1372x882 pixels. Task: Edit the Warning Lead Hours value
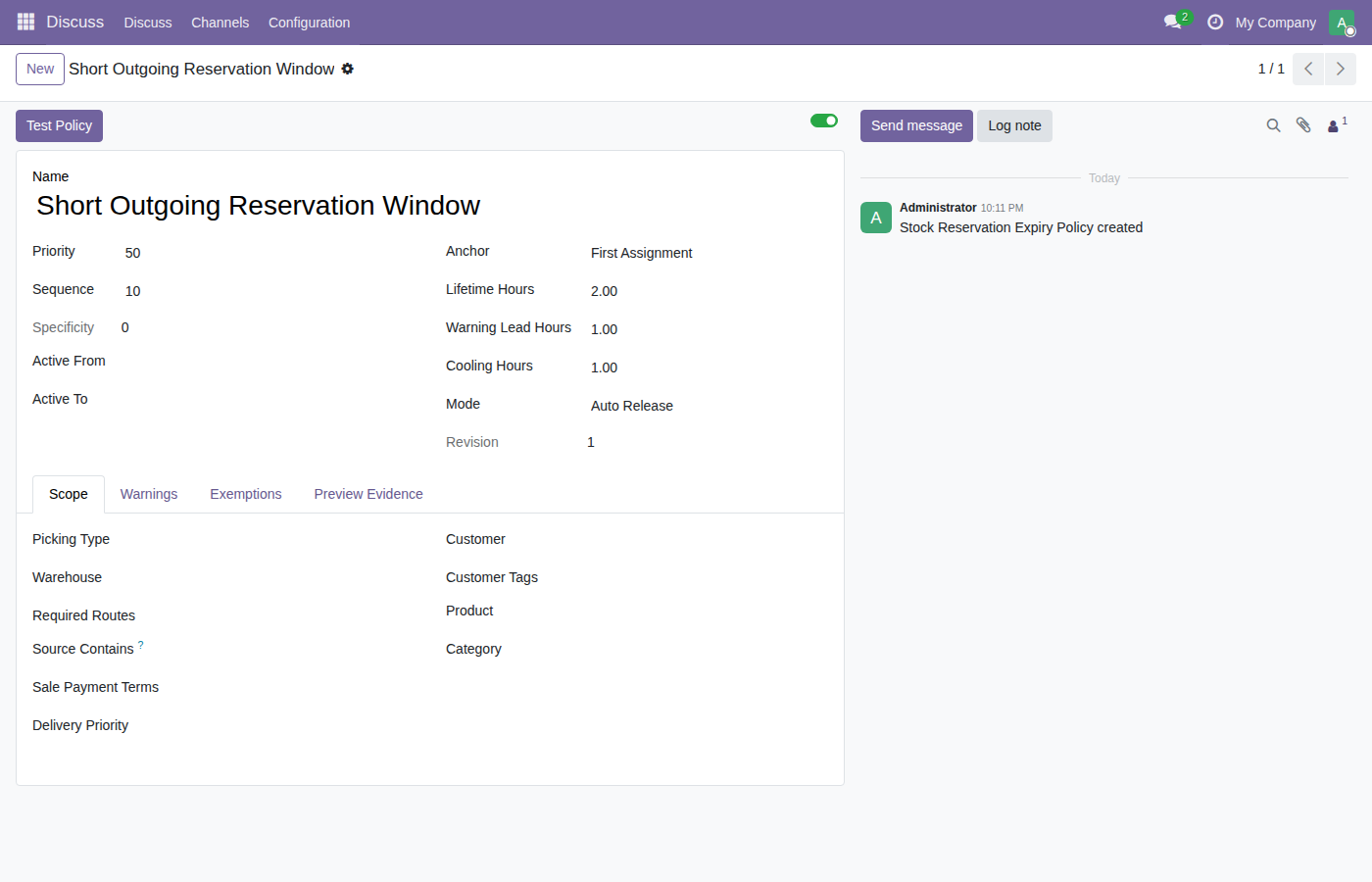click(708, 329)
